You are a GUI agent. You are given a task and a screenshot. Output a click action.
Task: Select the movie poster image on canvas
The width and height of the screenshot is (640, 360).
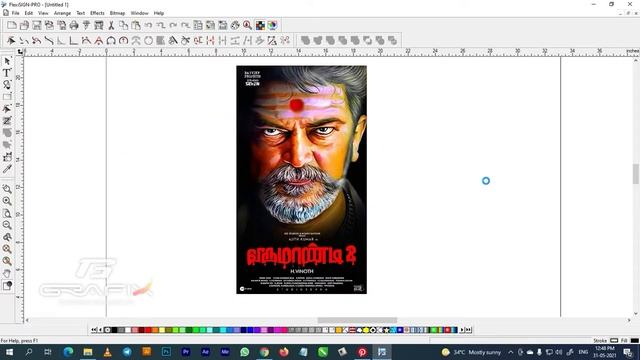[x=301, y=180]
